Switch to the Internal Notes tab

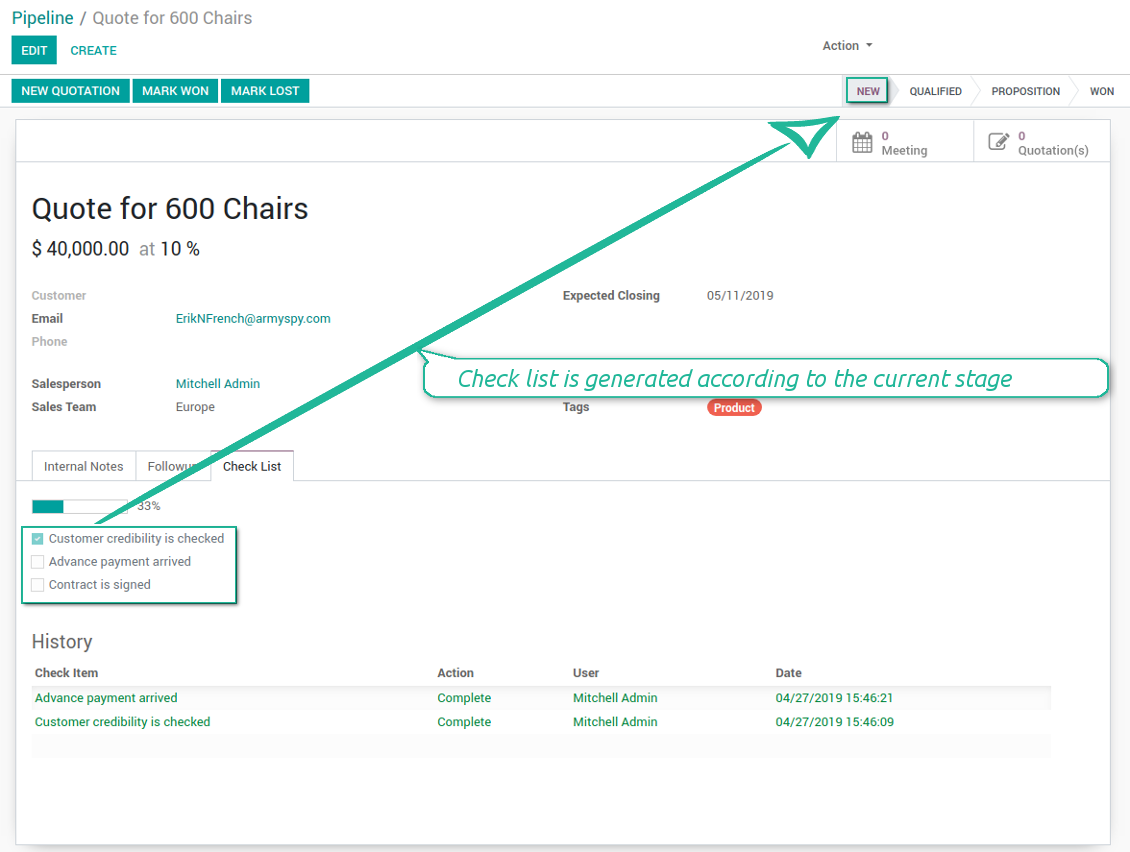tap(84, 466)
